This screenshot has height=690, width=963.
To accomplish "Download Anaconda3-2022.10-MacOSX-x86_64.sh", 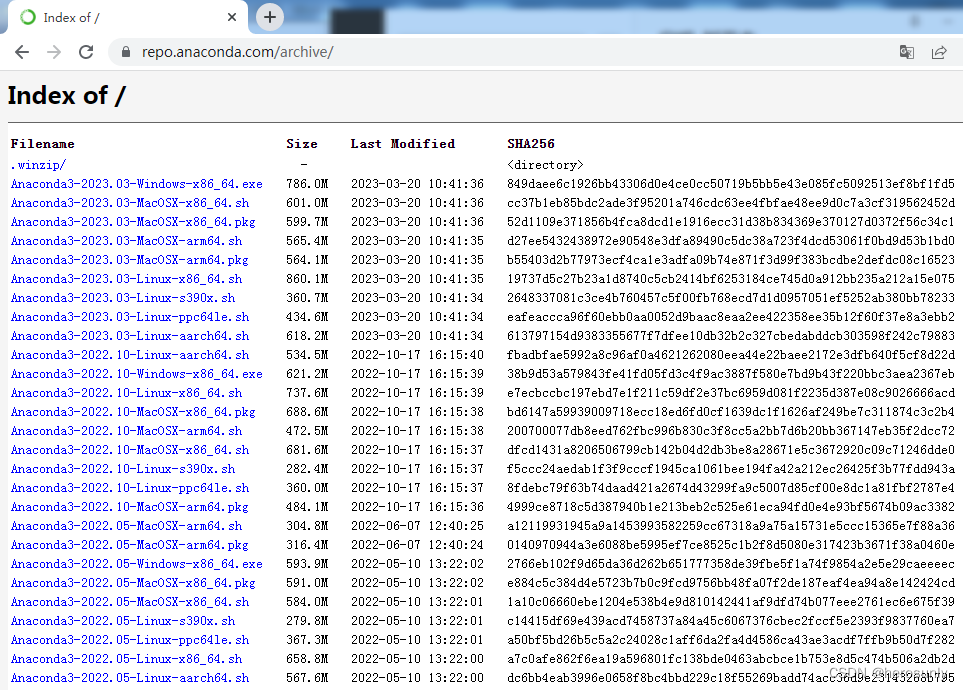I will point(130,450).
